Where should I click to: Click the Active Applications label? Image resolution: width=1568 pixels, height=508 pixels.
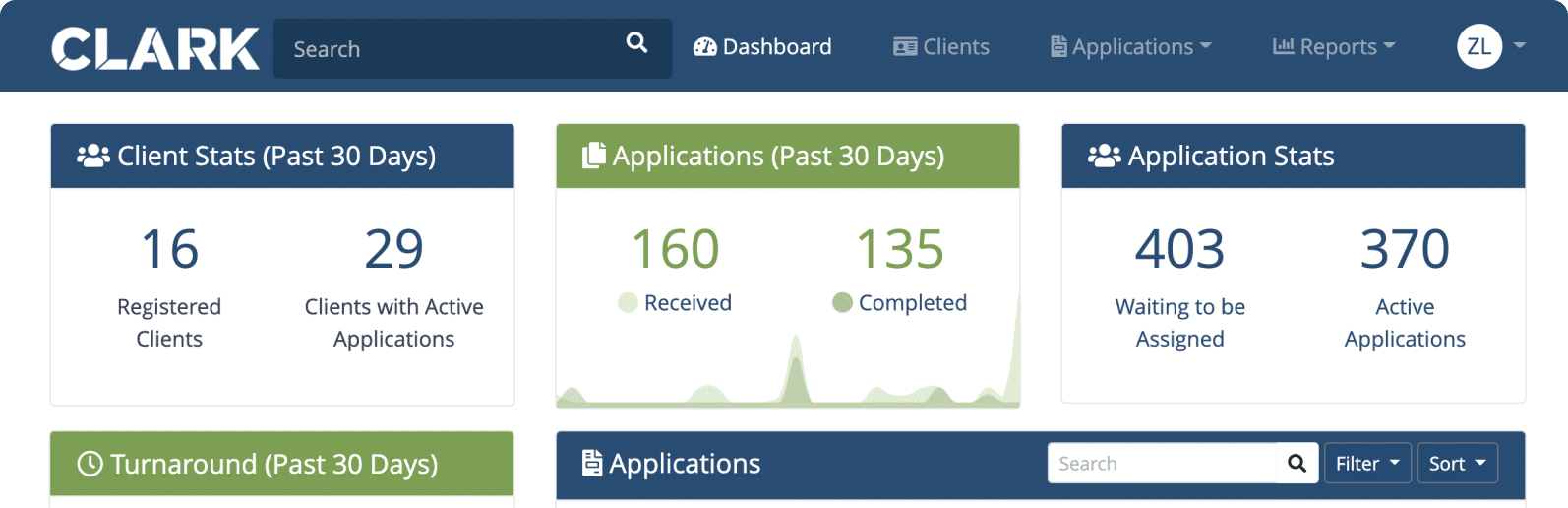click(x=1405, y=323)
